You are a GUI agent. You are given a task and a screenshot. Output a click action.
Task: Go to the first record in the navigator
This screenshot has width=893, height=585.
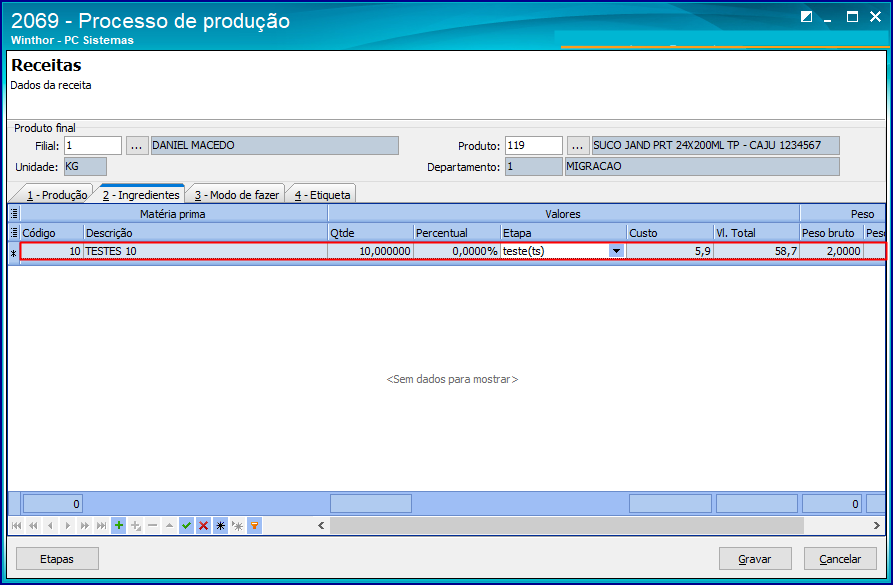point(17,525)
